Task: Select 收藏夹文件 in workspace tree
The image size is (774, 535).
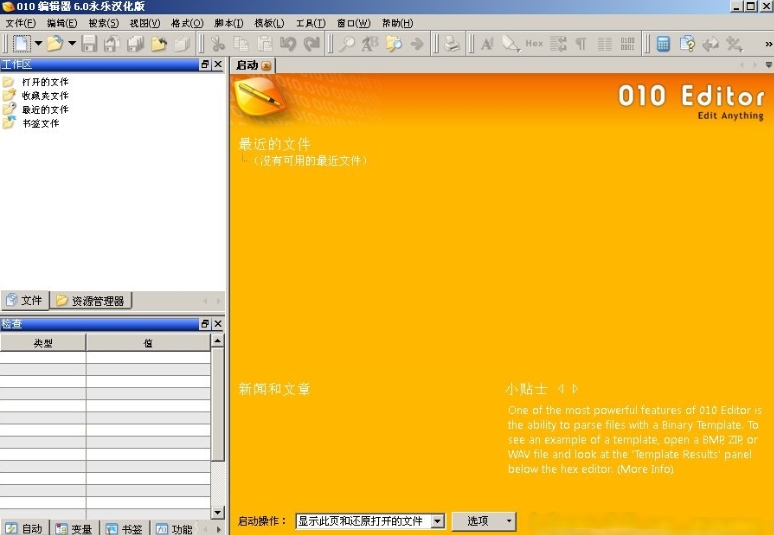Action: [45, 96]
